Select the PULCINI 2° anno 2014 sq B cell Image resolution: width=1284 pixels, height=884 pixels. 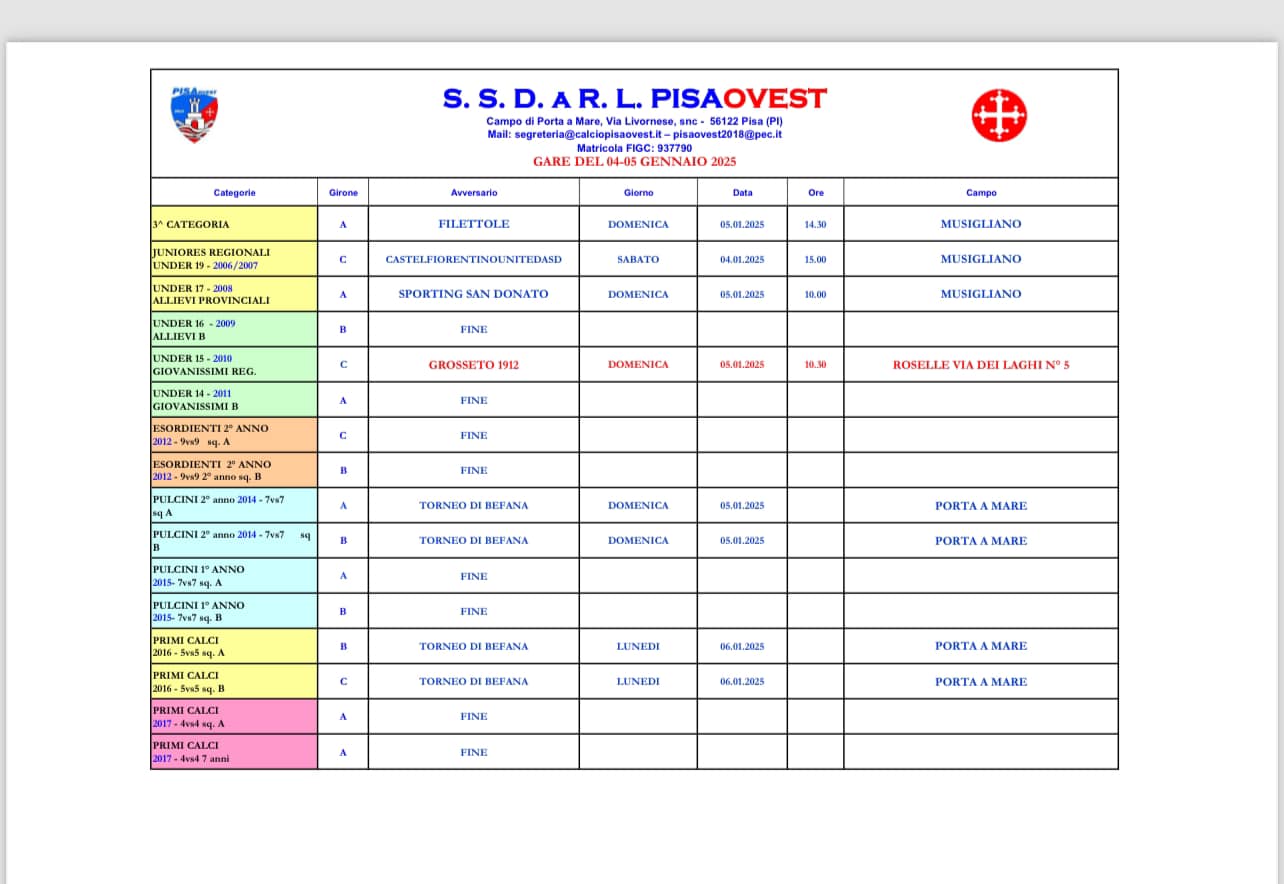click(234, 540)
